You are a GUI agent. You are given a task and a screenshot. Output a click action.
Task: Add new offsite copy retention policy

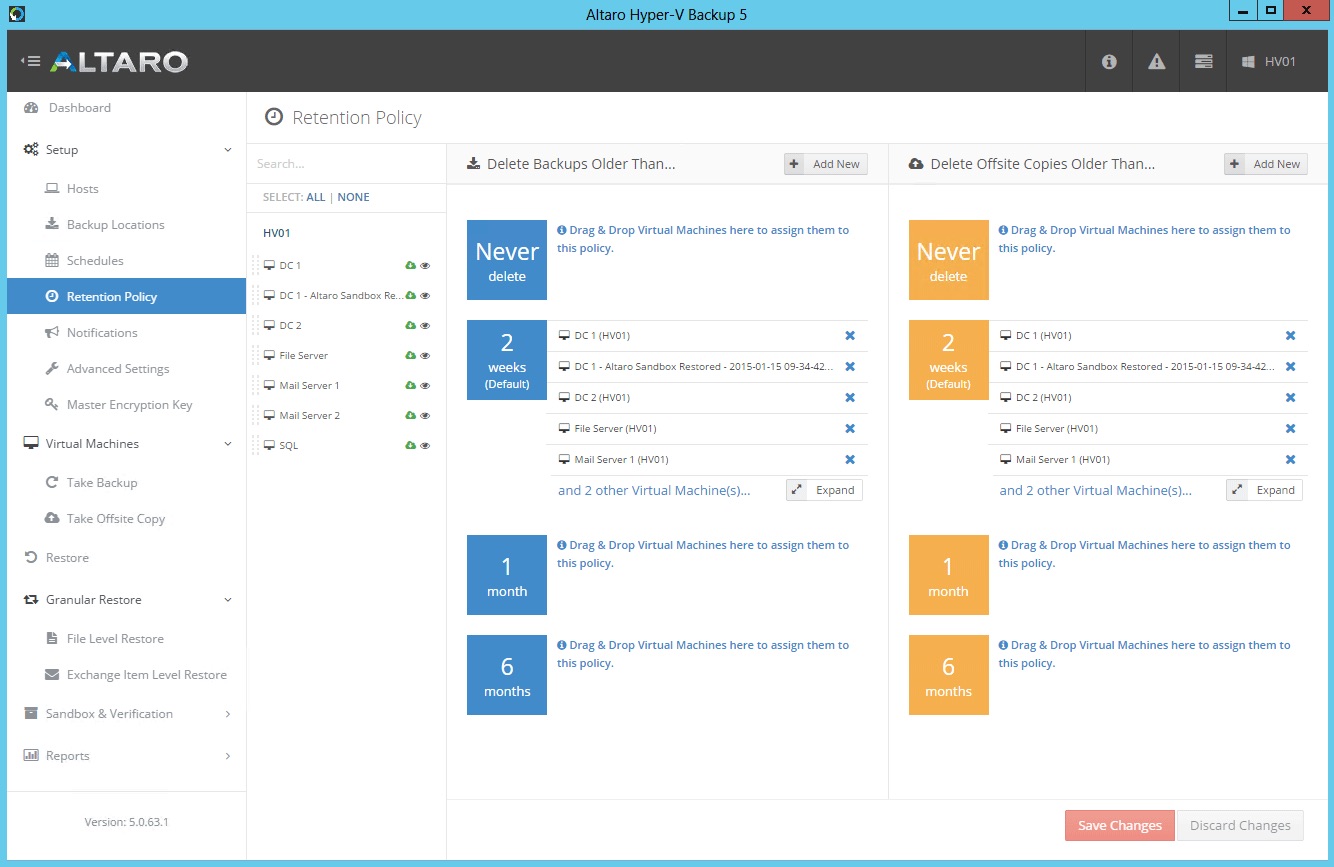[1266, 164]
